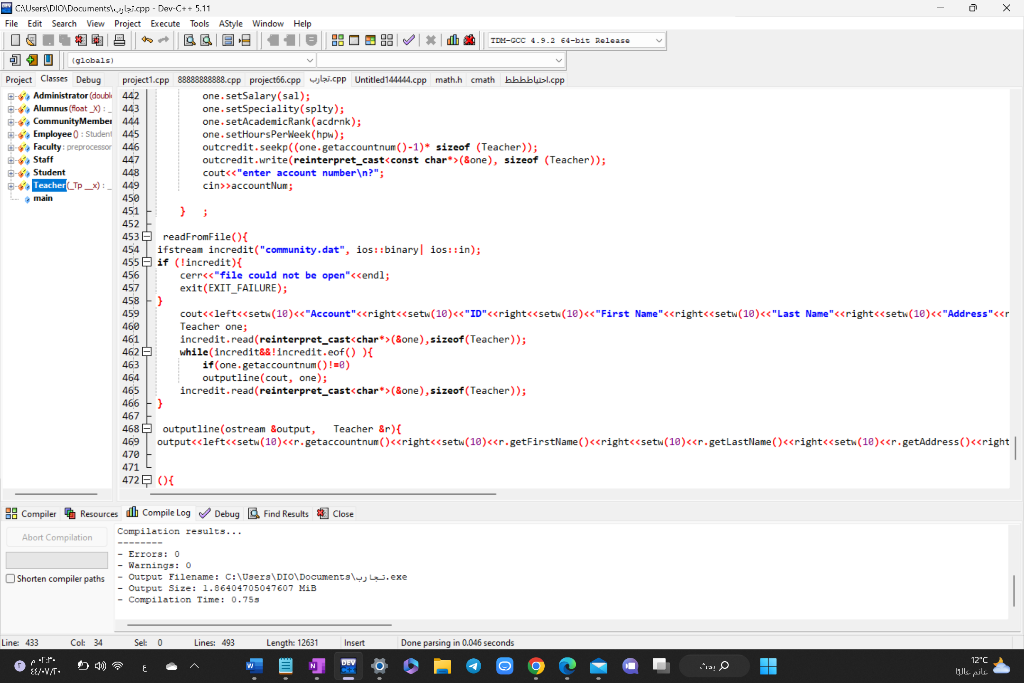
Task: Click the Abort Compilation button
Action: (x=56, y=537)
